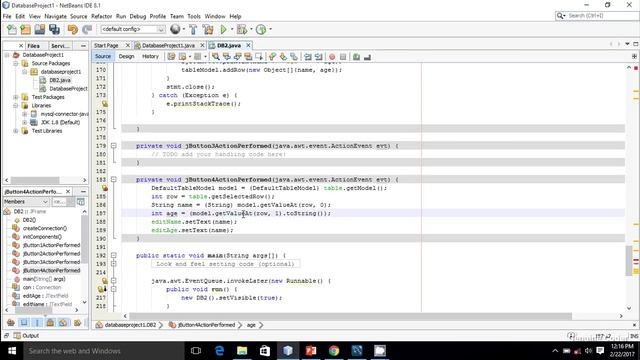Click the Open Project toolbar icon
The image size is (640, 360).
(40, 29)
